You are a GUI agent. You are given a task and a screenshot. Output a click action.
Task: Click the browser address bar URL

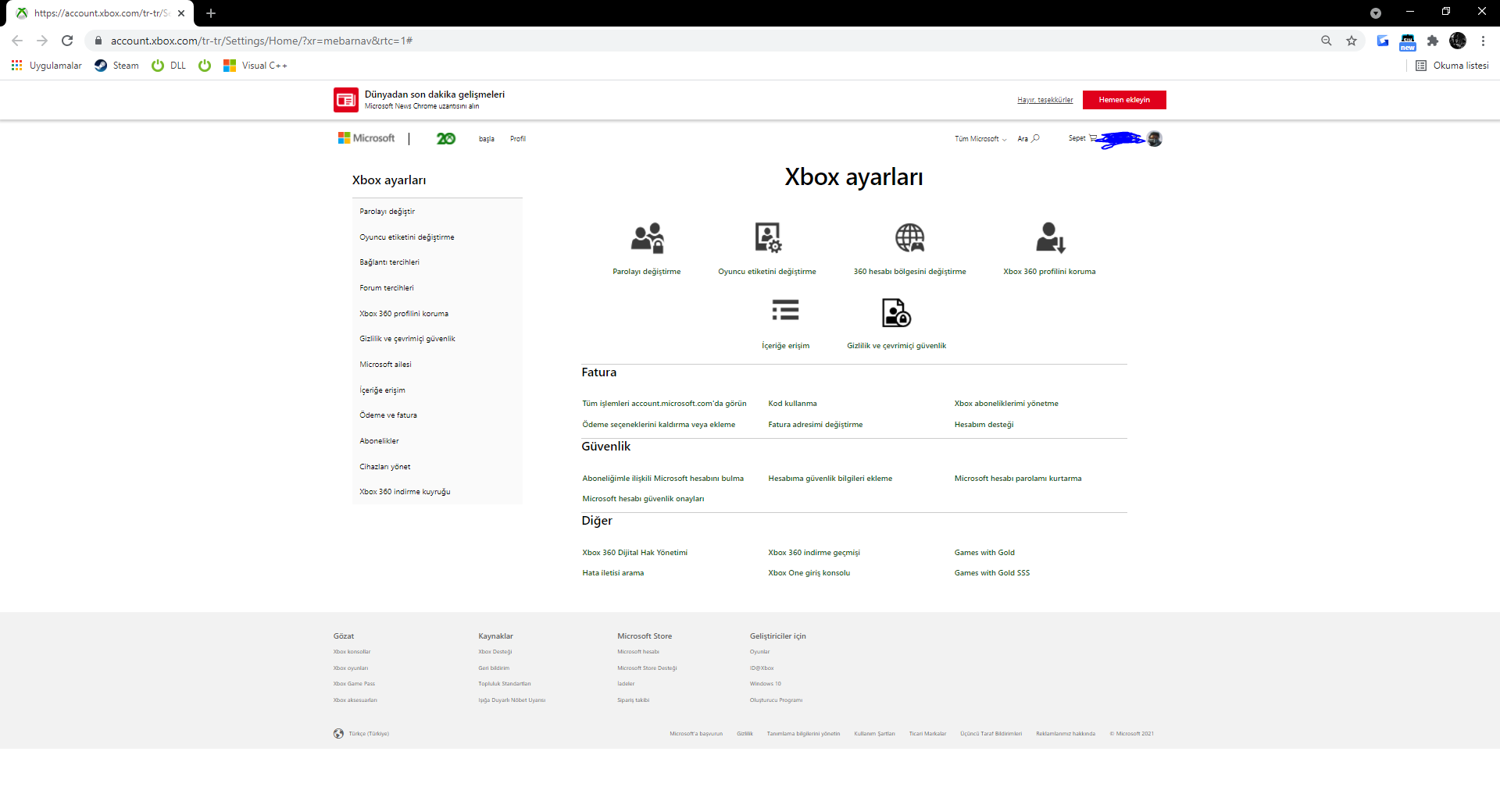click(x=262, y=41)
